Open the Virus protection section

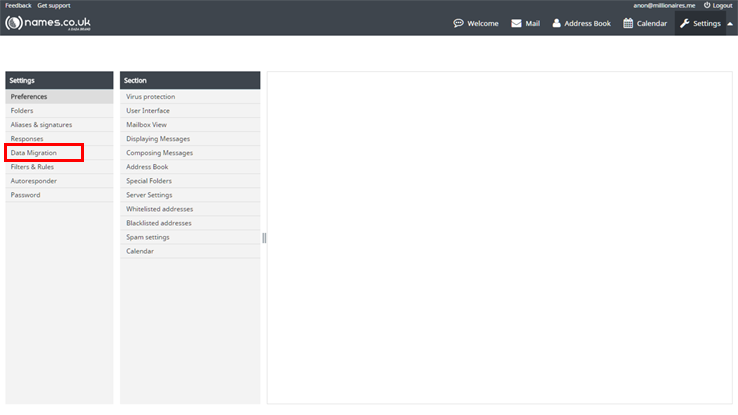pyautogui.click(x=151, y=97)
